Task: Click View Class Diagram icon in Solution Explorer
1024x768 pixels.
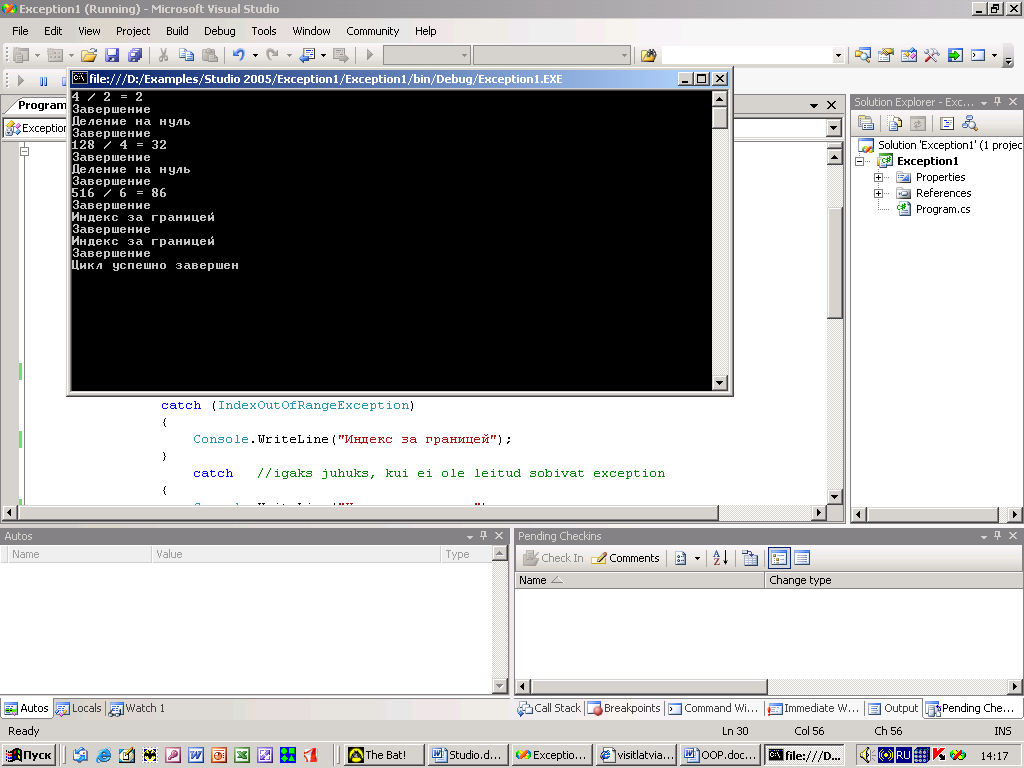Action: [970, 123]
